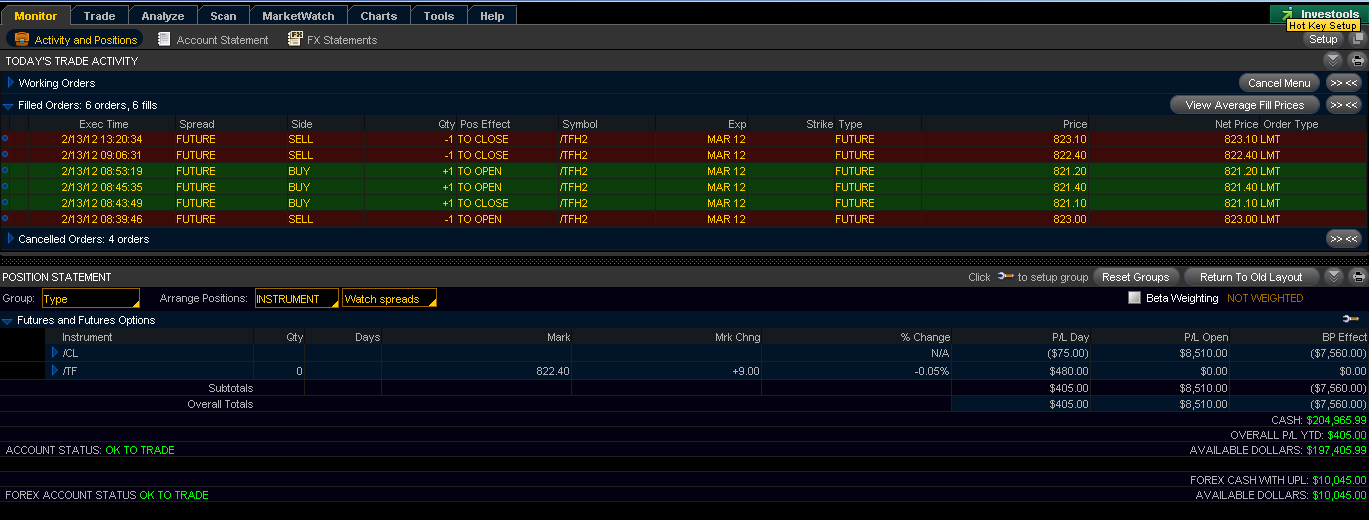Click the dot icon of the 08:45:35 order
Screen dimensions: 1369x520
tap(5, 187)
